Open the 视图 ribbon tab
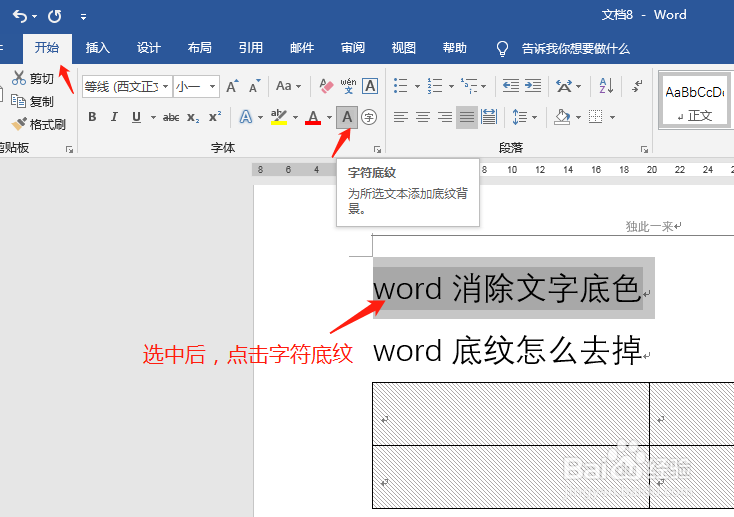 tap(404, 48)
